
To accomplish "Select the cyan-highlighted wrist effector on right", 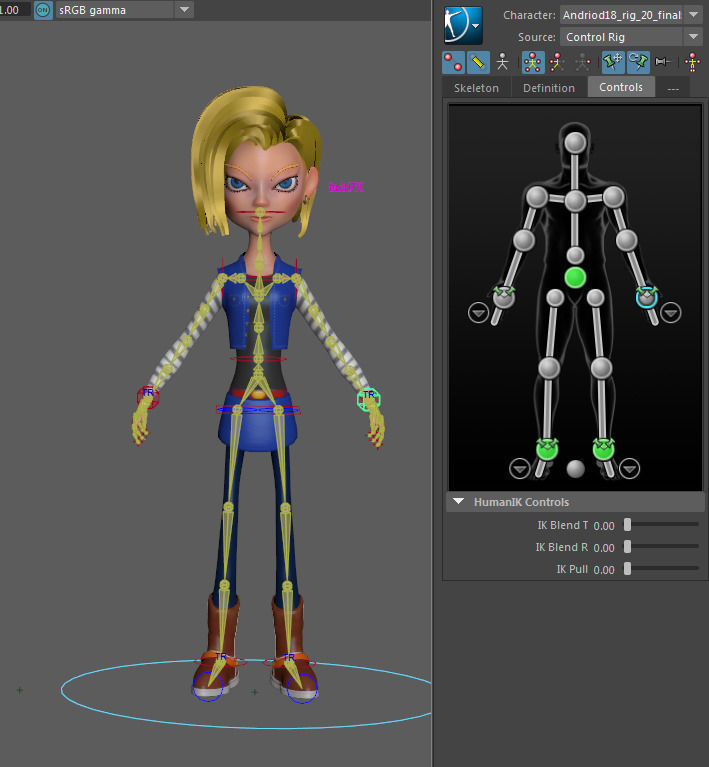I will (646, 296).
